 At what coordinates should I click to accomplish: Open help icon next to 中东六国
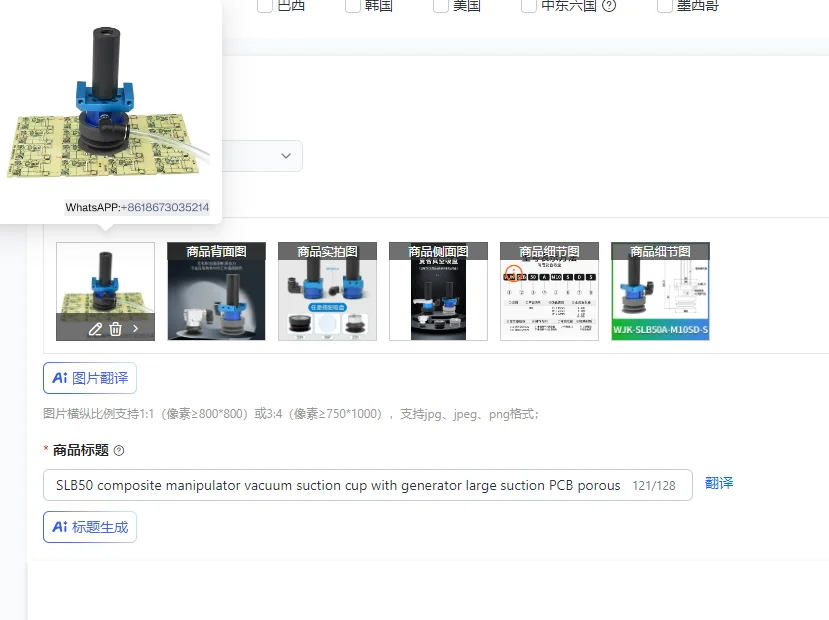609,6
